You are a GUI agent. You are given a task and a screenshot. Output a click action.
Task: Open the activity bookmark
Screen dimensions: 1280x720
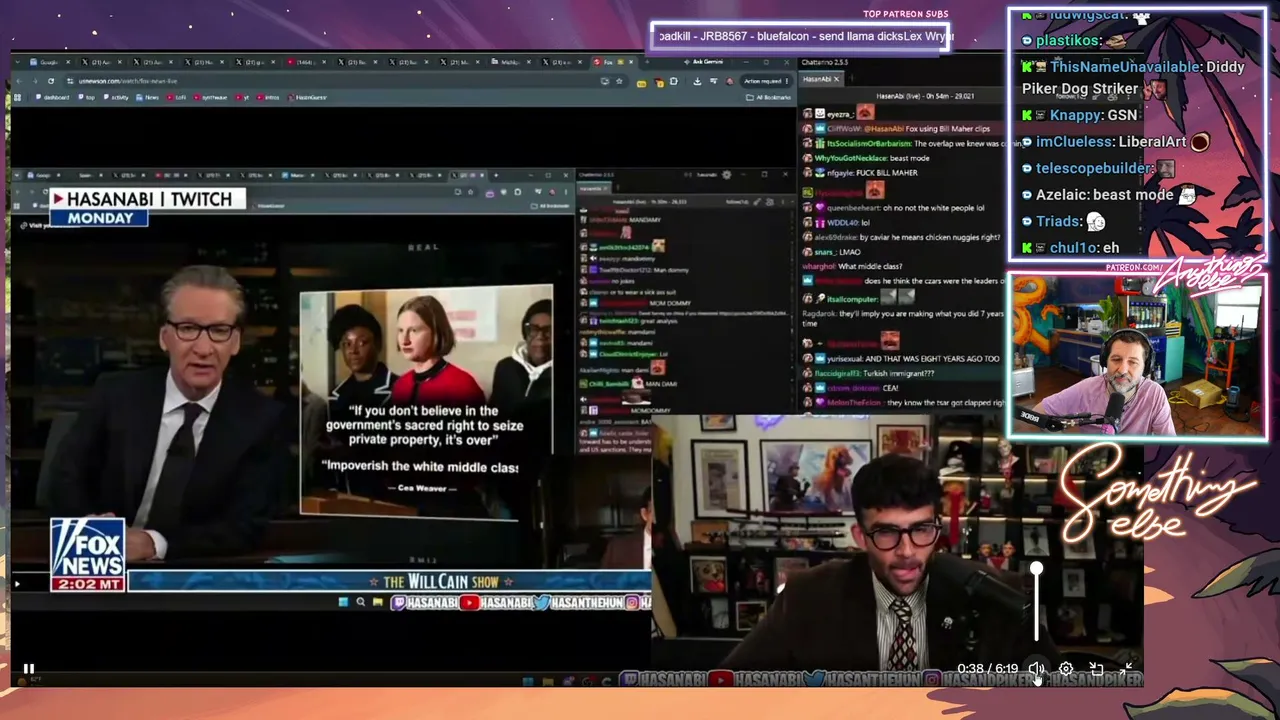click(116, 97)
